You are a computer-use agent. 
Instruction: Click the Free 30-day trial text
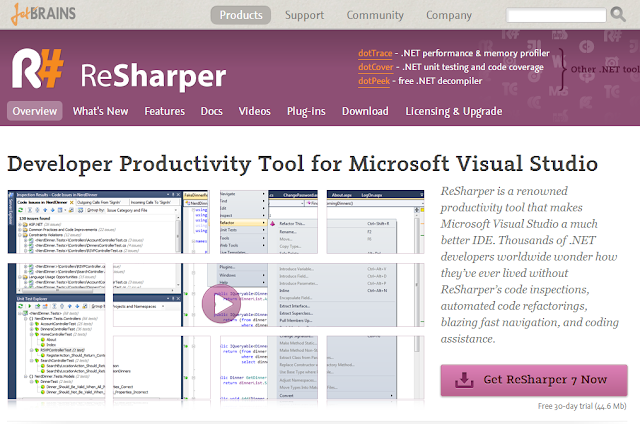[x=582, y=406]
